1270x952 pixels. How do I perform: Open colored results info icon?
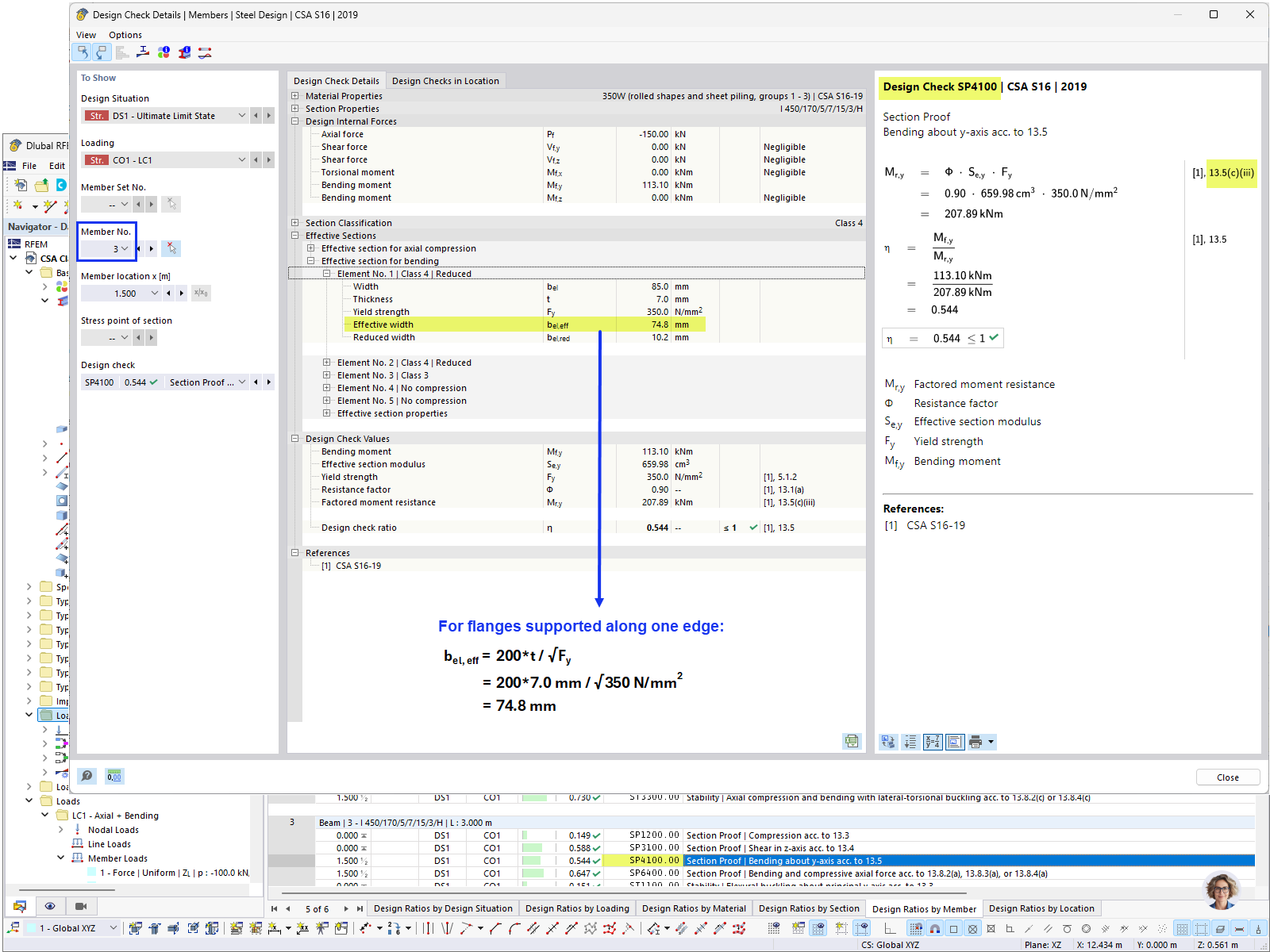164,52
